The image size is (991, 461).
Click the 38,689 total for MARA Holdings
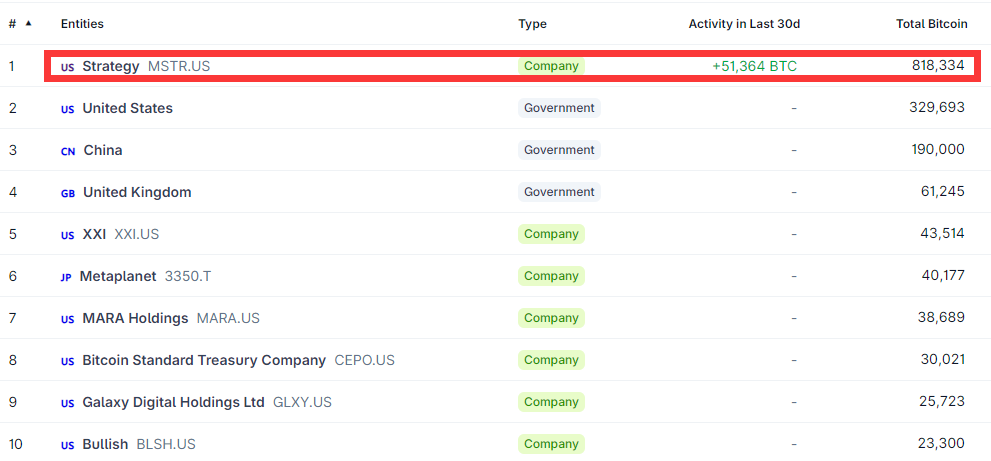(x=942, y=317)
